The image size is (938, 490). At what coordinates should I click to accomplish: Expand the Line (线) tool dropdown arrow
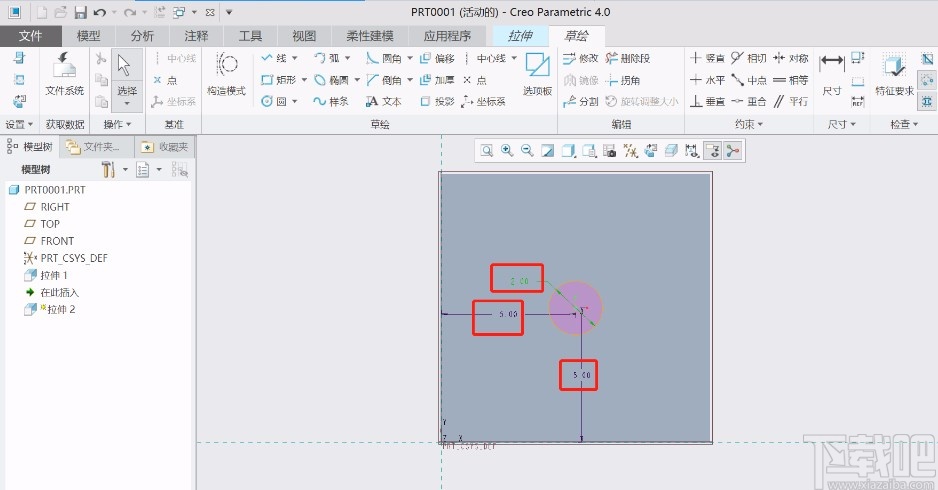click(295, 58)
